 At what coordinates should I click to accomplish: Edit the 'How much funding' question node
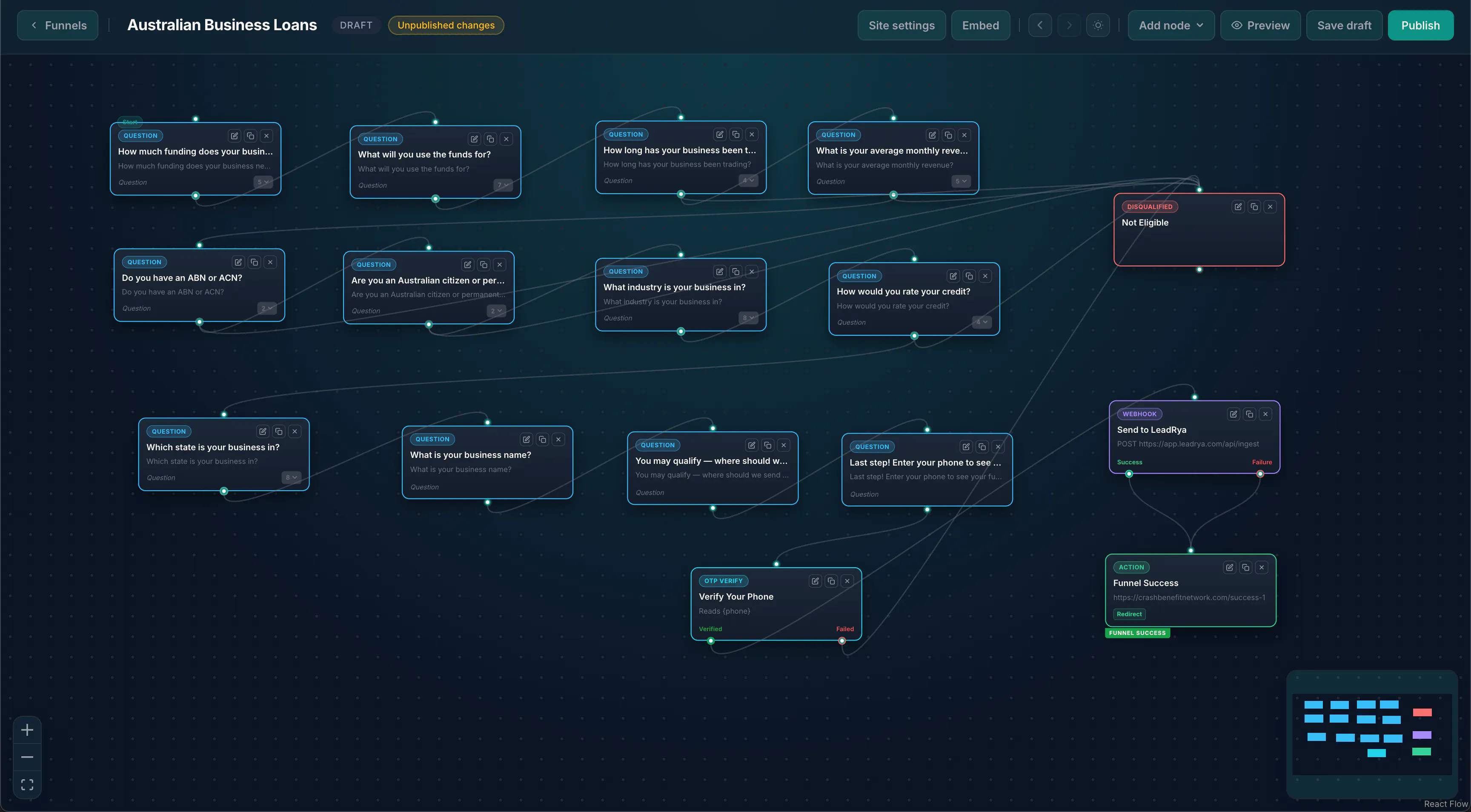tap(234, 136)
